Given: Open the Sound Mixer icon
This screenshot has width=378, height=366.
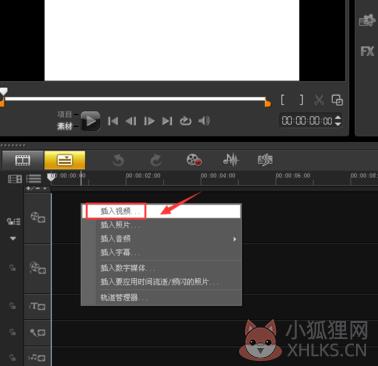Looking at the screenshot, I should 231,160.
